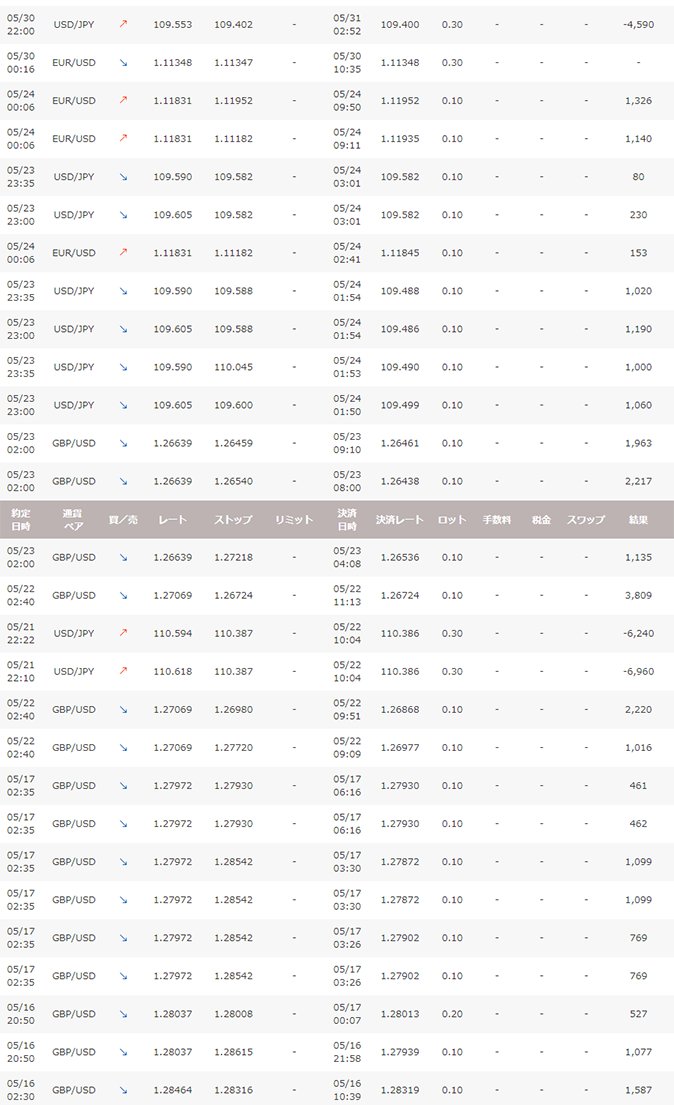Click the ロット column header

tap(452, 520)
